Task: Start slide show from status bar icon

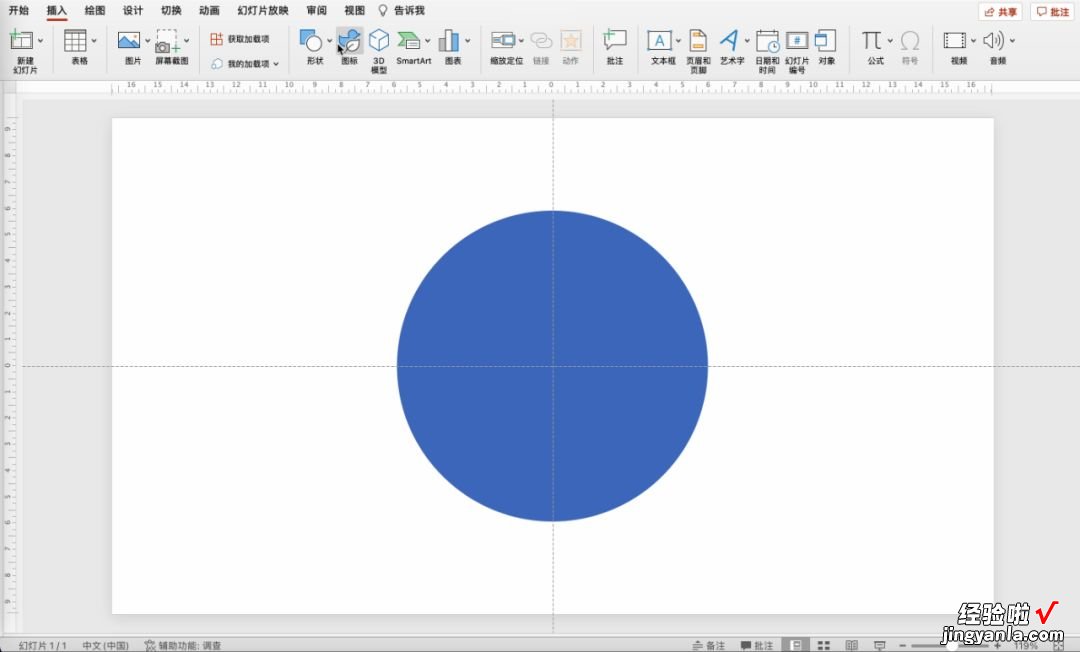Action: tap(880, 646)
